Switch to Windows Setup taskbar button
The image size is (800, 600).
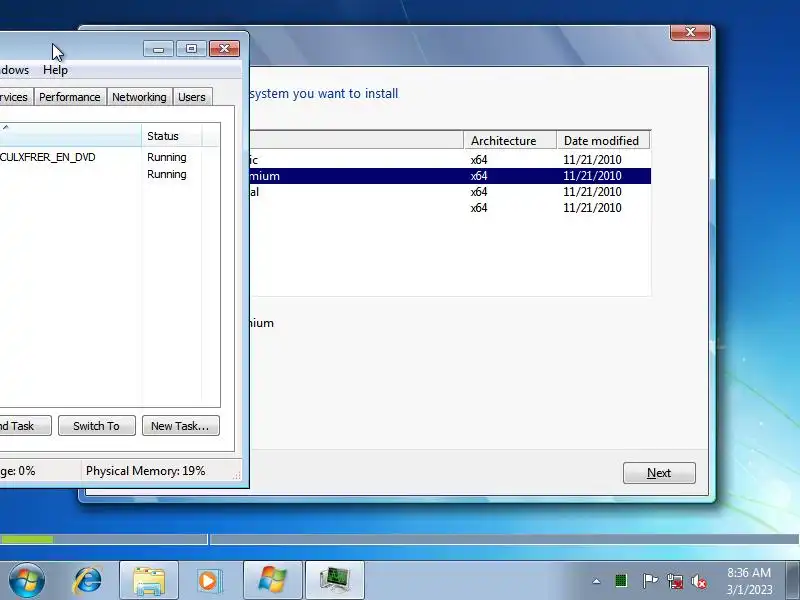(273, 581)
